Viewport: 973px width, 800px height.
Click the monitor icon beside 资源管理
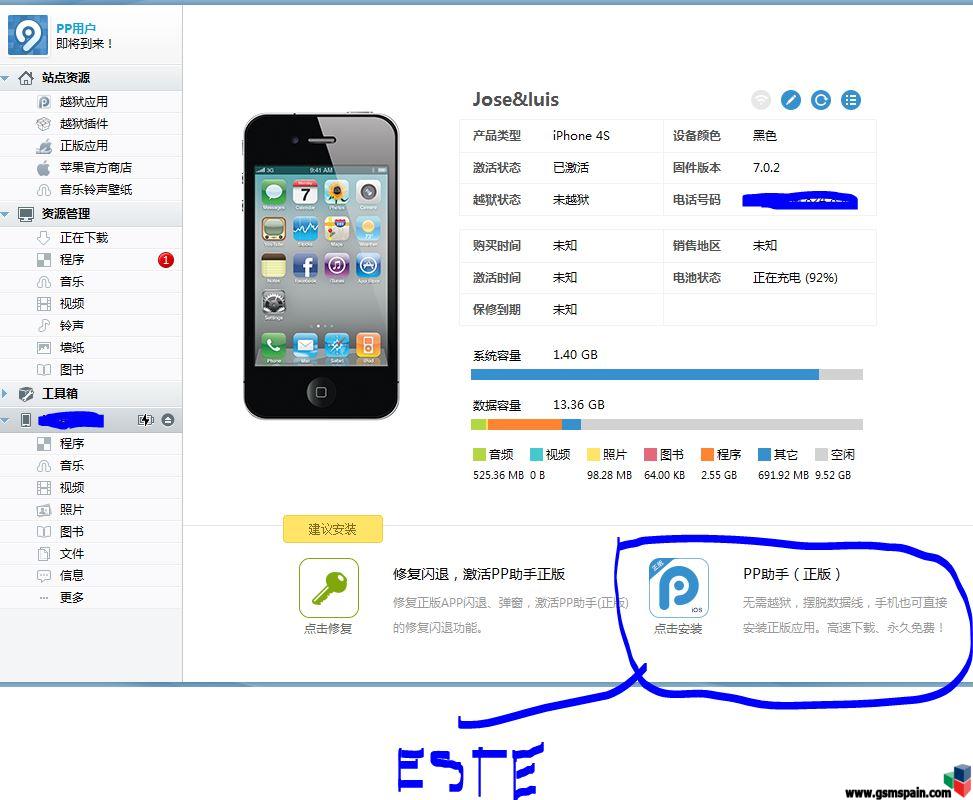[x=26, y=214]
